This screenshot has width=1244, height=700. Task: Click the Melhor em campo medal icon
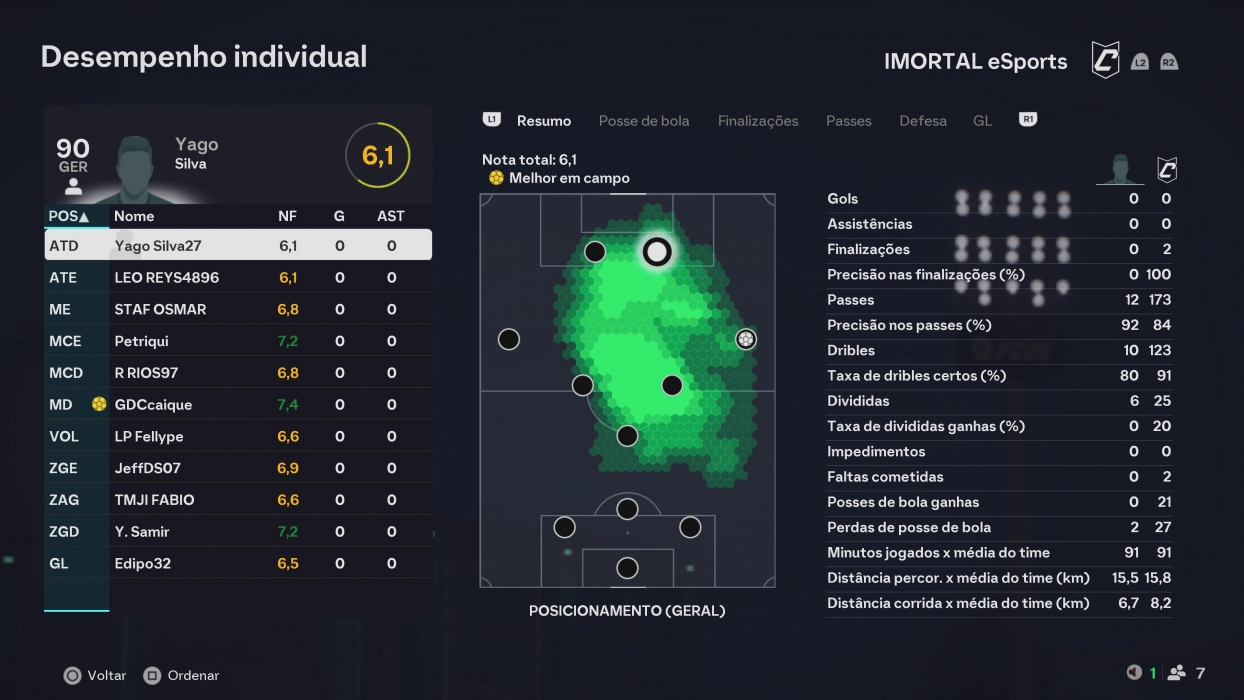tap(497, 178)
